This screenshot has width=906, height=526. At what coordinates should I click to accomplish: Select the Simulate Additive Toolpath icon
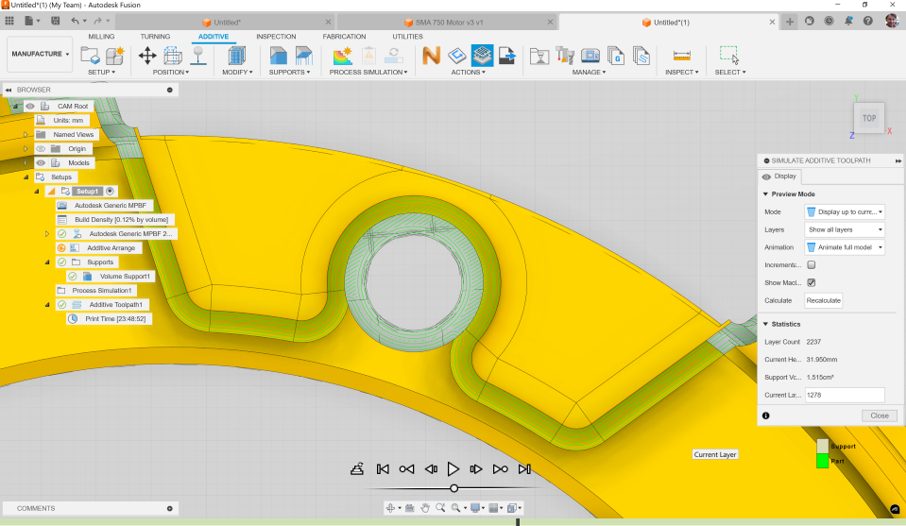coord(482,56)
